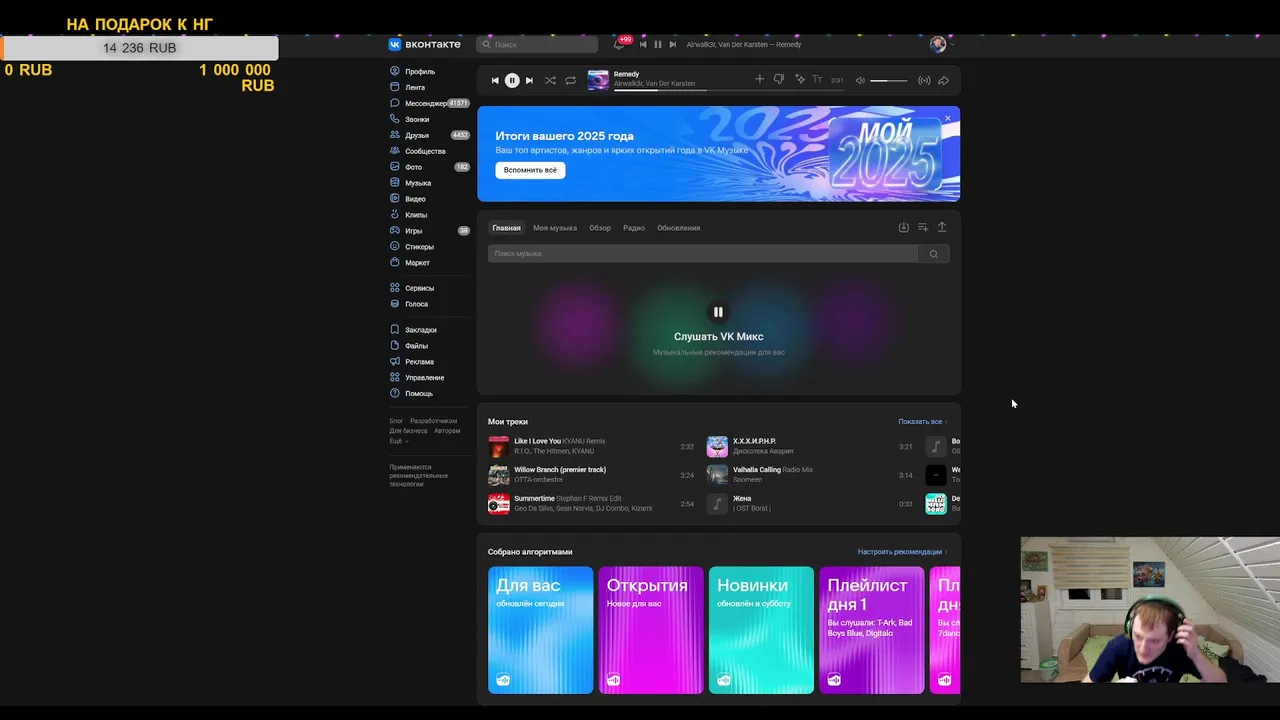Open Закладки in the left sidebar

click(413, 330)
